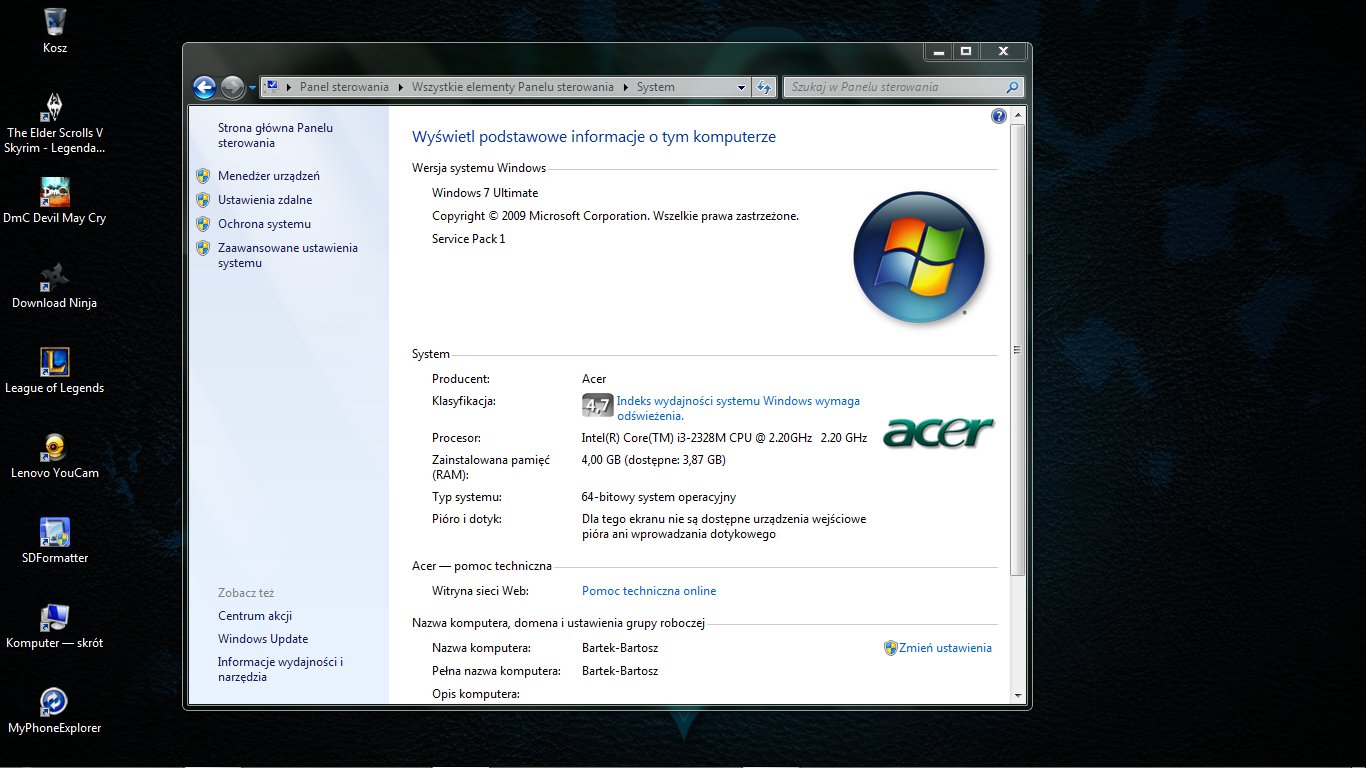
Task: Open the Skyrim Legendary Edition desktop shortcut
Action: 54,108
